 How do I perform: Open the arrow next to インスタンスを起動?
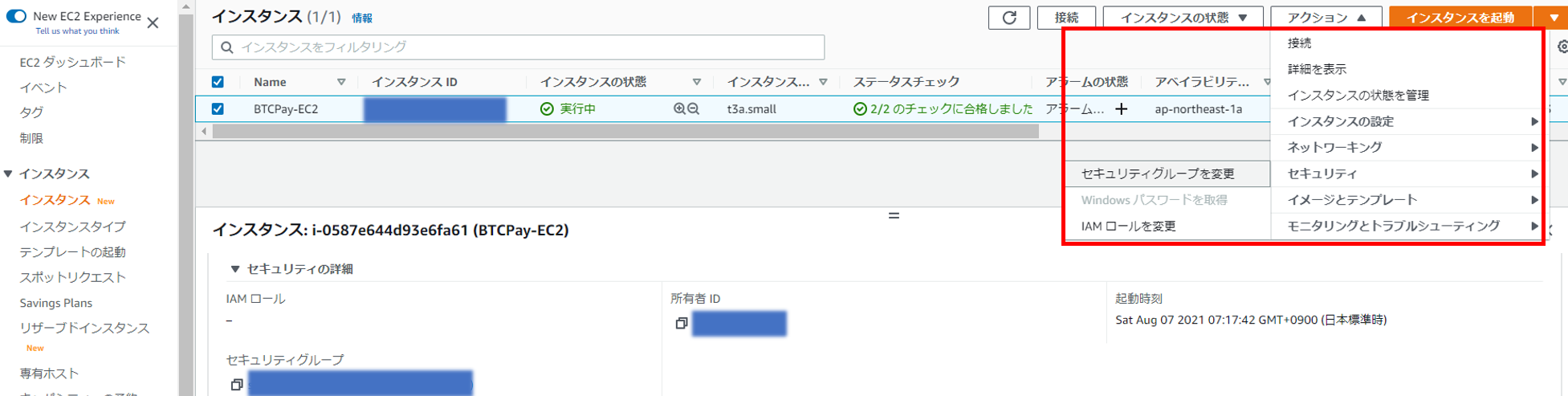point(1554,18)
